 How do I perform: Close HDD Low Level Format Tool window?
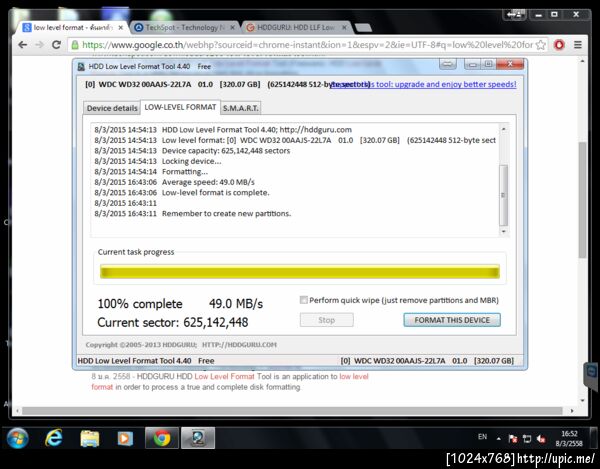click(x=510, y=64)
